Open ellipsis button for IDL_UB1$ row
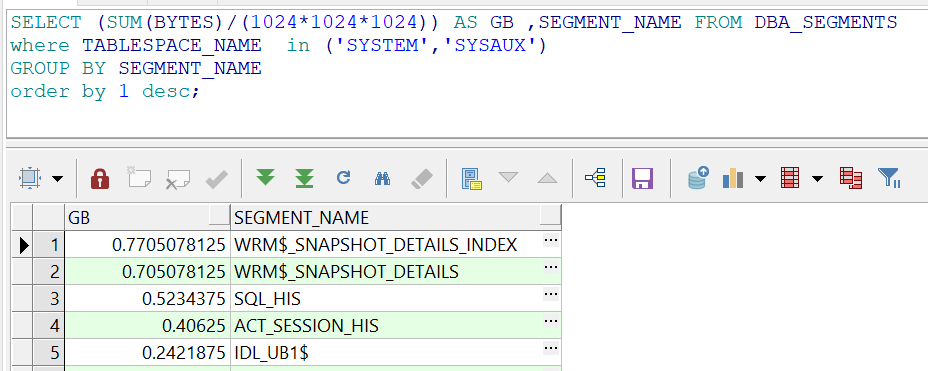 (x=551, y=349)
